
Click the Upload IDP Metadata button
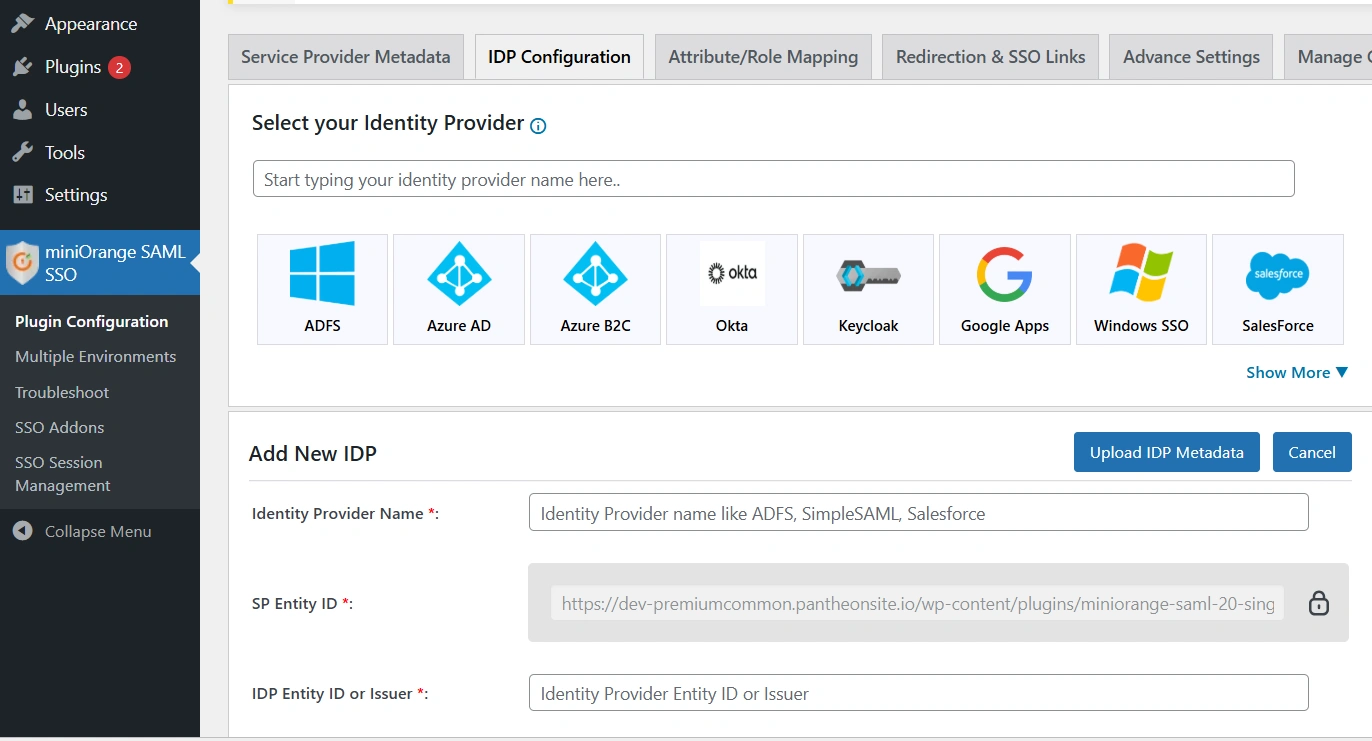click(1167, 452)
